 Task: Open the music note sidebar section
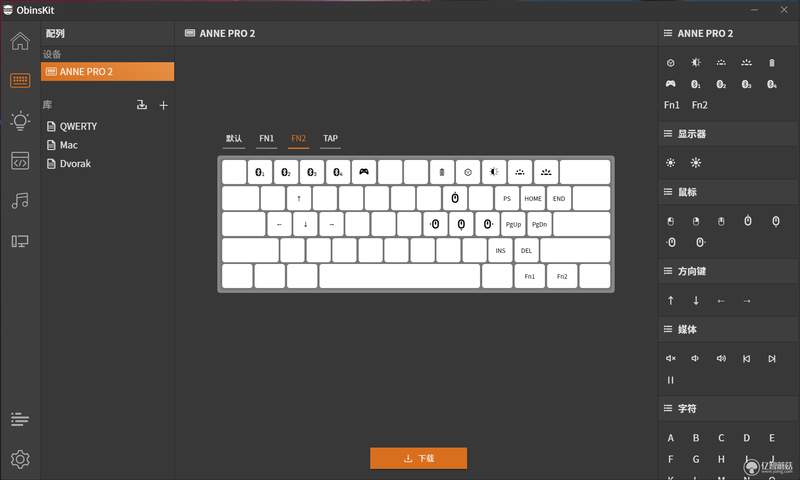coord(20,200)
